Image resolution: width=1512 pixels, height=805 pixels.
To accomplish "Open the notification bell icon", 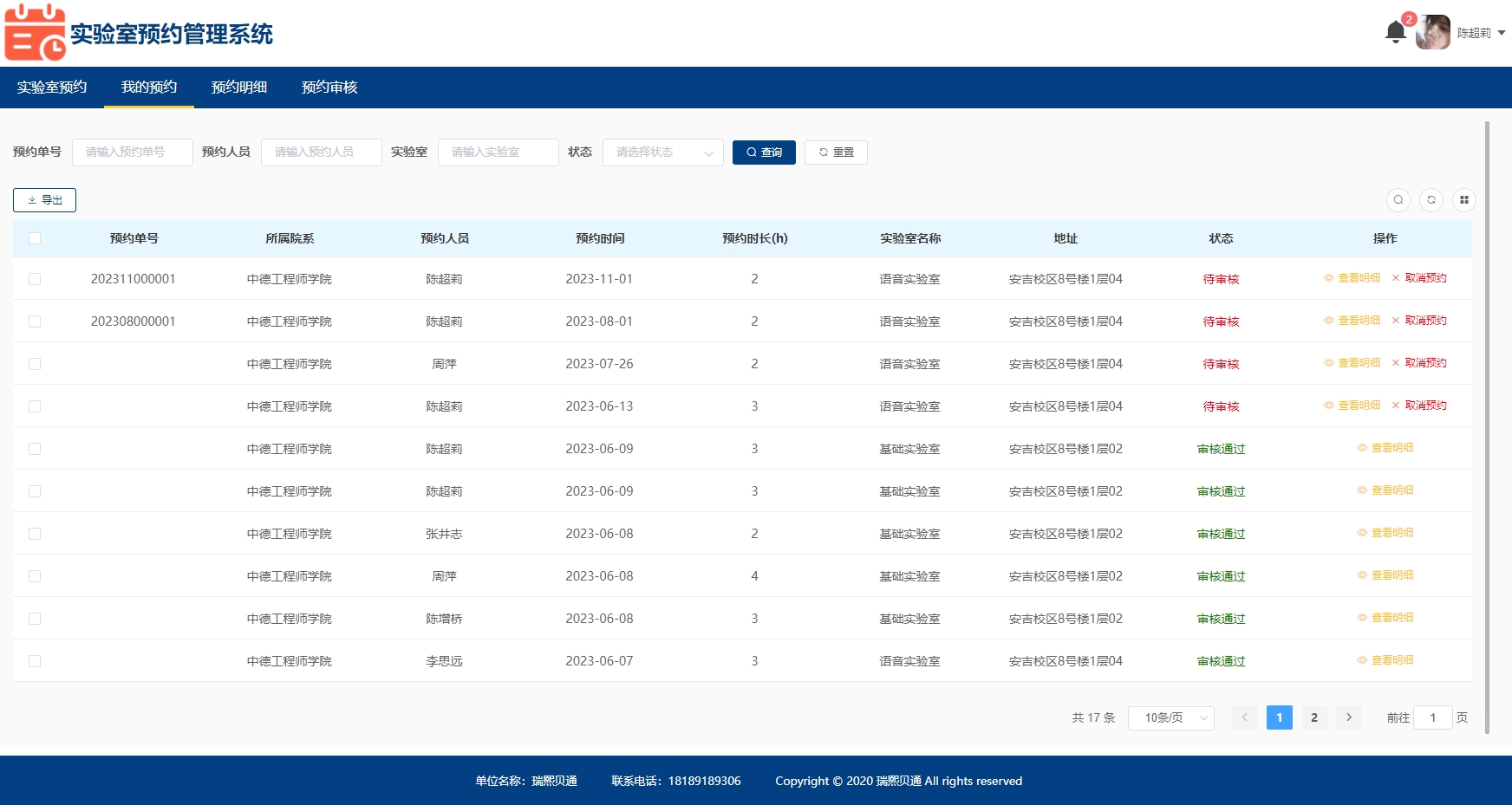I will (1395, 33).
